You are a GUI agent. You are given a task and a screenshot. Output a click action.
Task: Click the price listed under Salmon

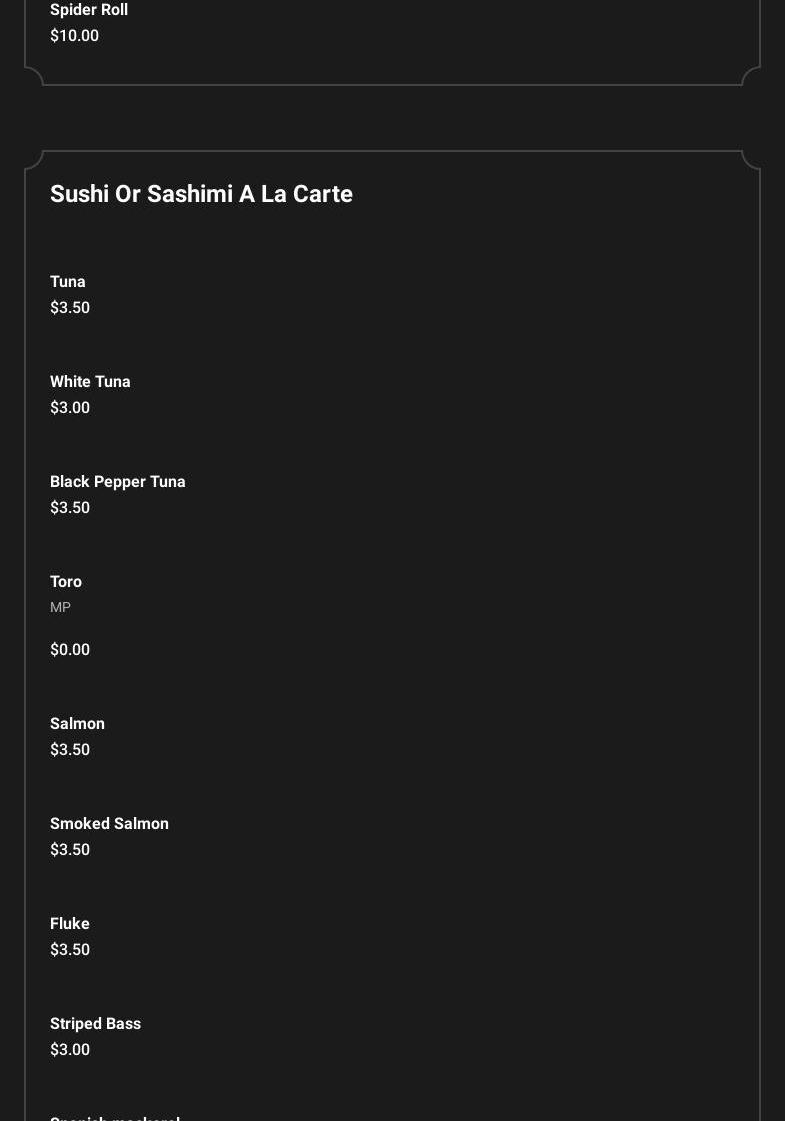tap(70, 750)
